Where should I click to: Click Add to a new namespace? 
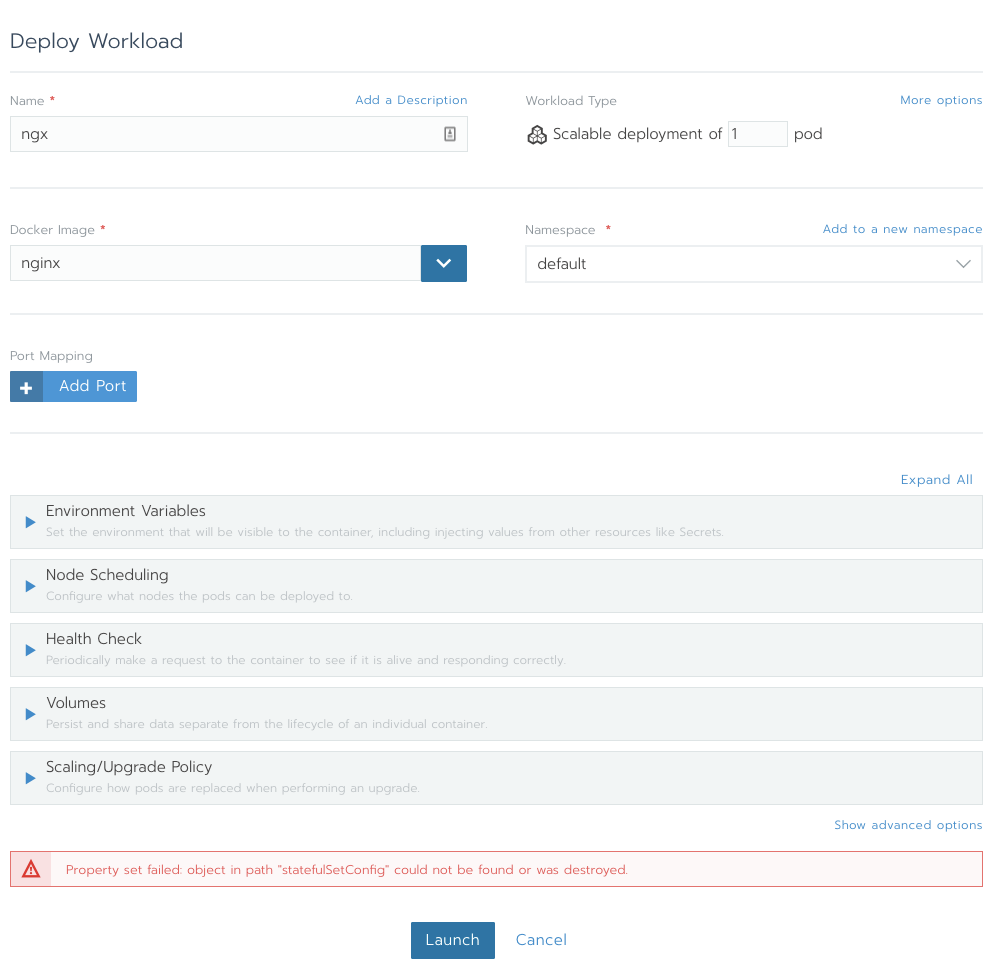(x=903, y=229)
